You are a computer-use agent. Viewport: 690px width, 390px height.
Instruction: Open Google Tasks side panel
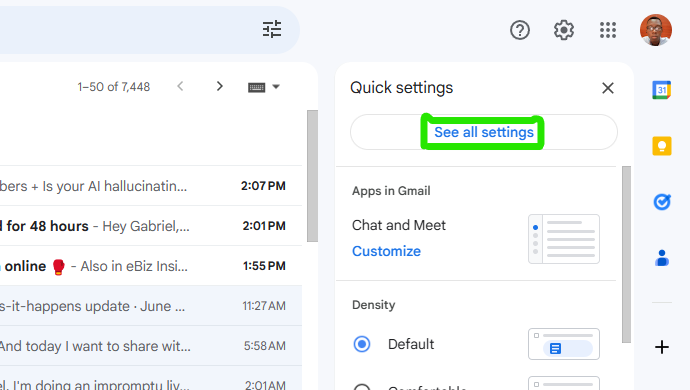661,202
